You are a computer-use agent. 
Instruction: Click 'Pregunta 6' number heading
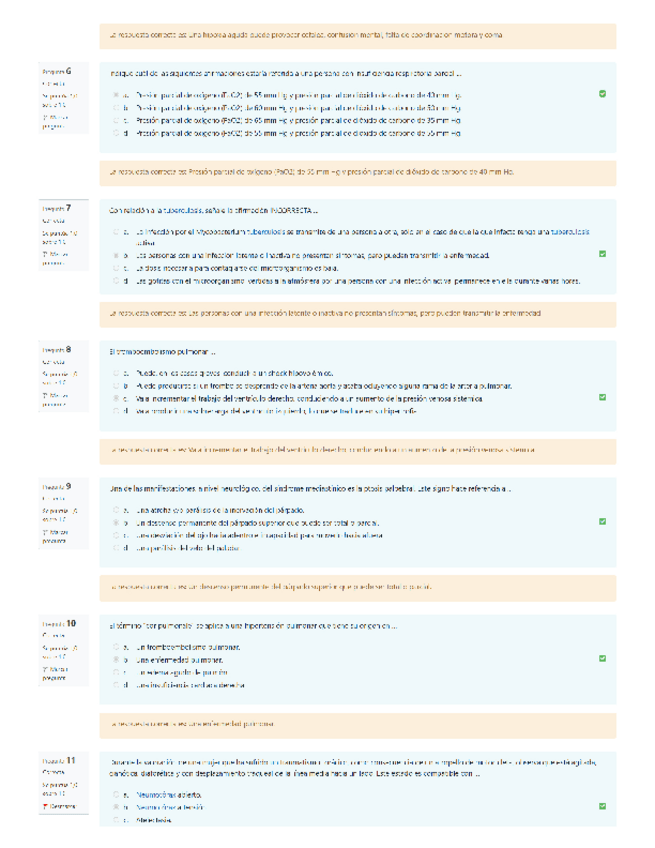click(x=57, y=71)
